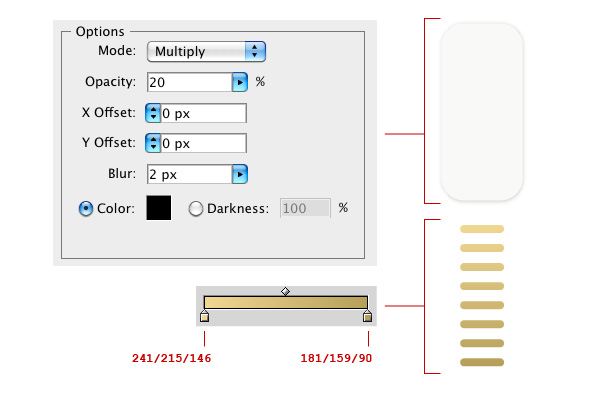Screen dimensions: 600x400
Task: Click the bottom darkest gold bar
Action: [x=482, y=362]
